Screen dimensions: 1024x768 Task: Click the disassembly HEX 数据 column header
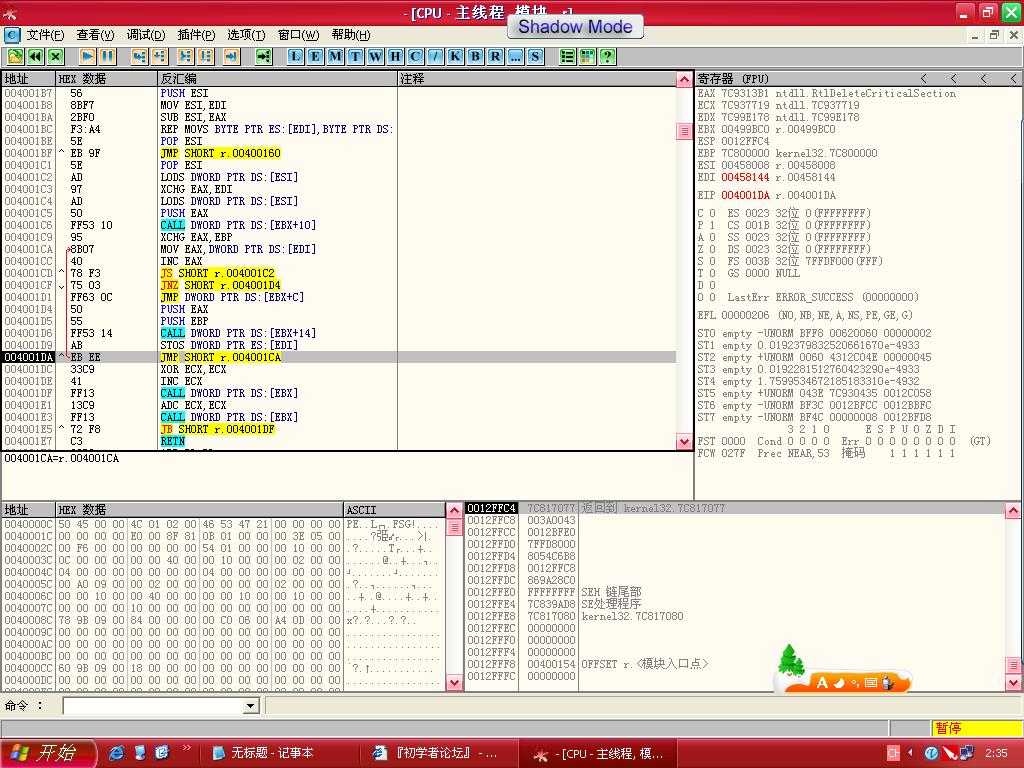106,78
